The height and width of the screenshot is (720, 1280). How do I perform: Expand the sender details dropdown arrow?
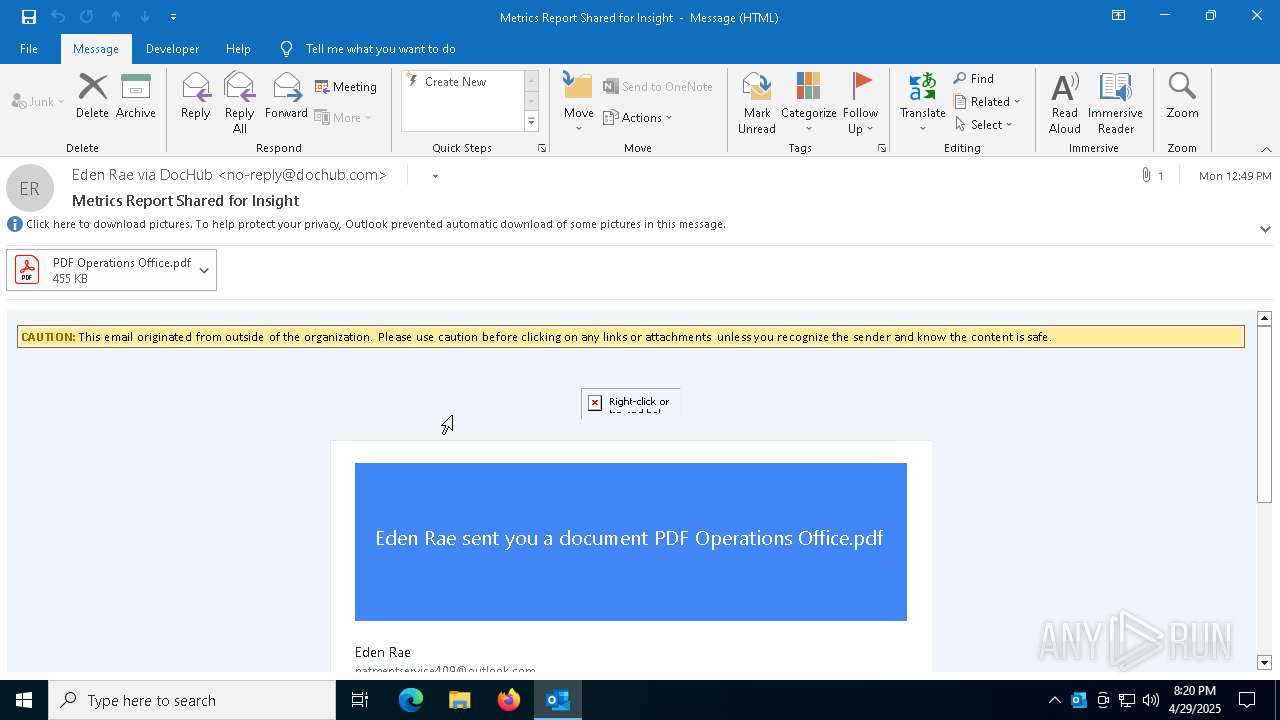click(435, 176)
